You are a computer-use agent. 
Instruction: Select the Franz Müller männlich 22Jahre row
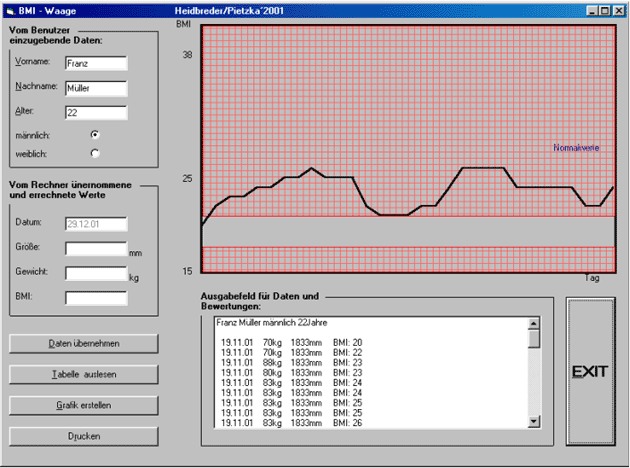272,323
